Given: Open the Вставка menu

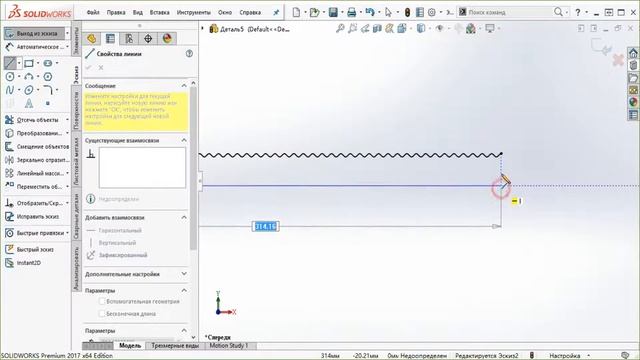Looking at the screenshot, I should (159, 12).
